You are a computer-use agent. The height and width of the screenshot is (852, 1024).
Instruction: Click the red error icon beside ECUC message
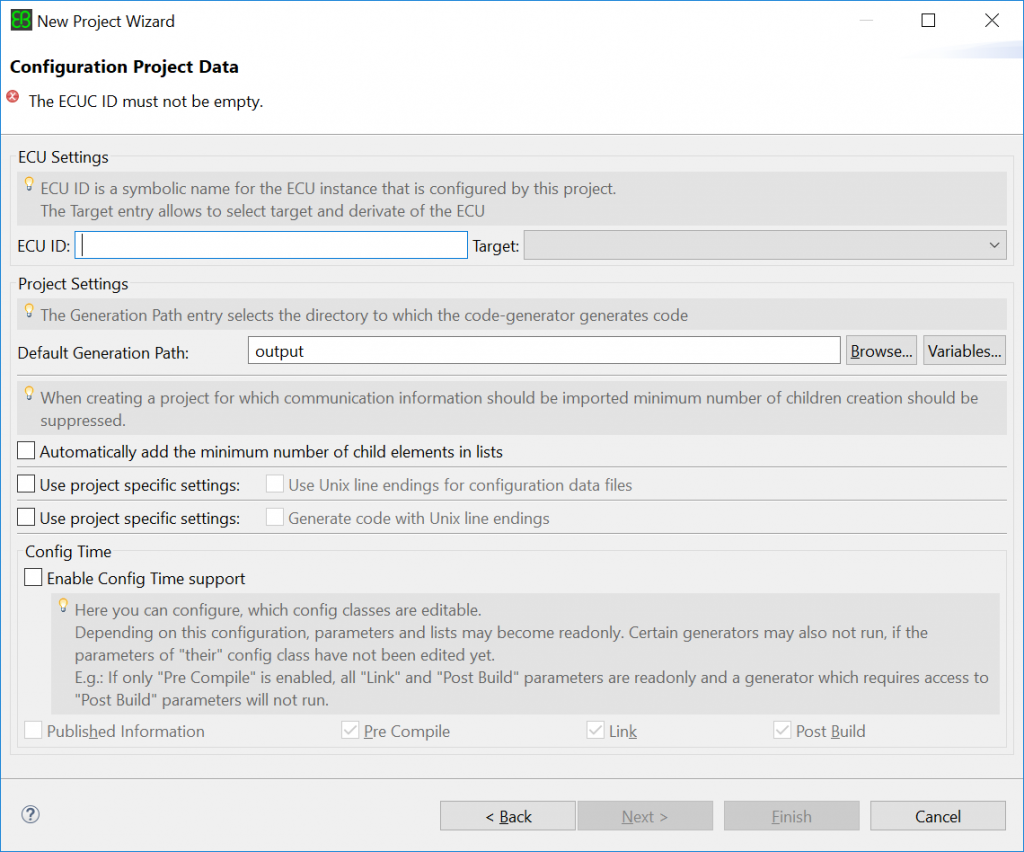click(x=13, y=98)
